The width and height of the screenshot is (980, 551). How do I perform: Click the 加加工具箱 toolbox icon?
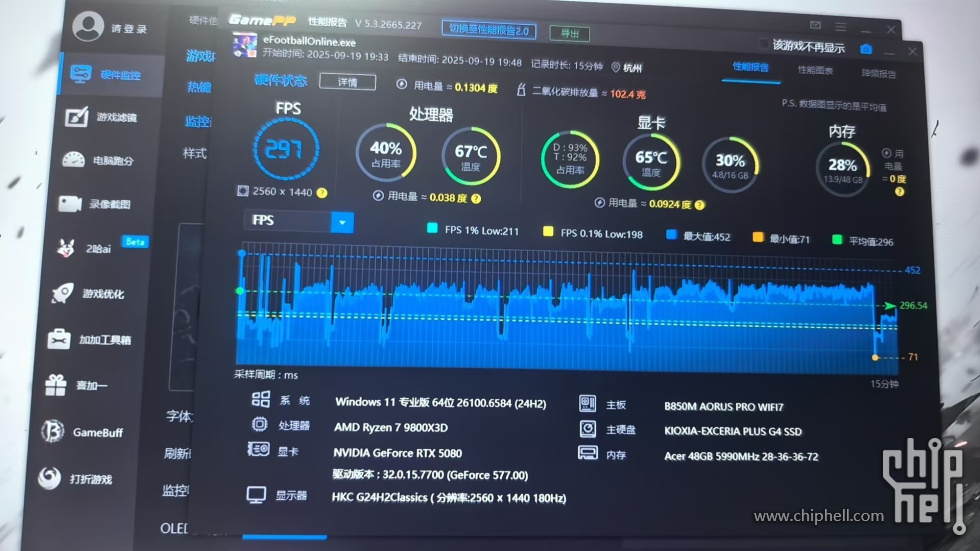[x=59, y=339]
